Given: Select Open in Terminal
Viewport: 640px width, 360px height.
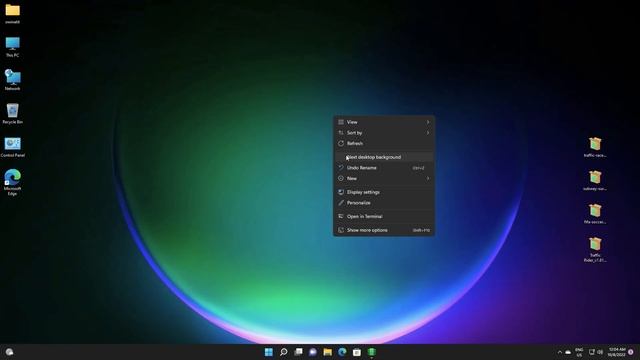Looking at the screenshot, I should pos(384,217).
